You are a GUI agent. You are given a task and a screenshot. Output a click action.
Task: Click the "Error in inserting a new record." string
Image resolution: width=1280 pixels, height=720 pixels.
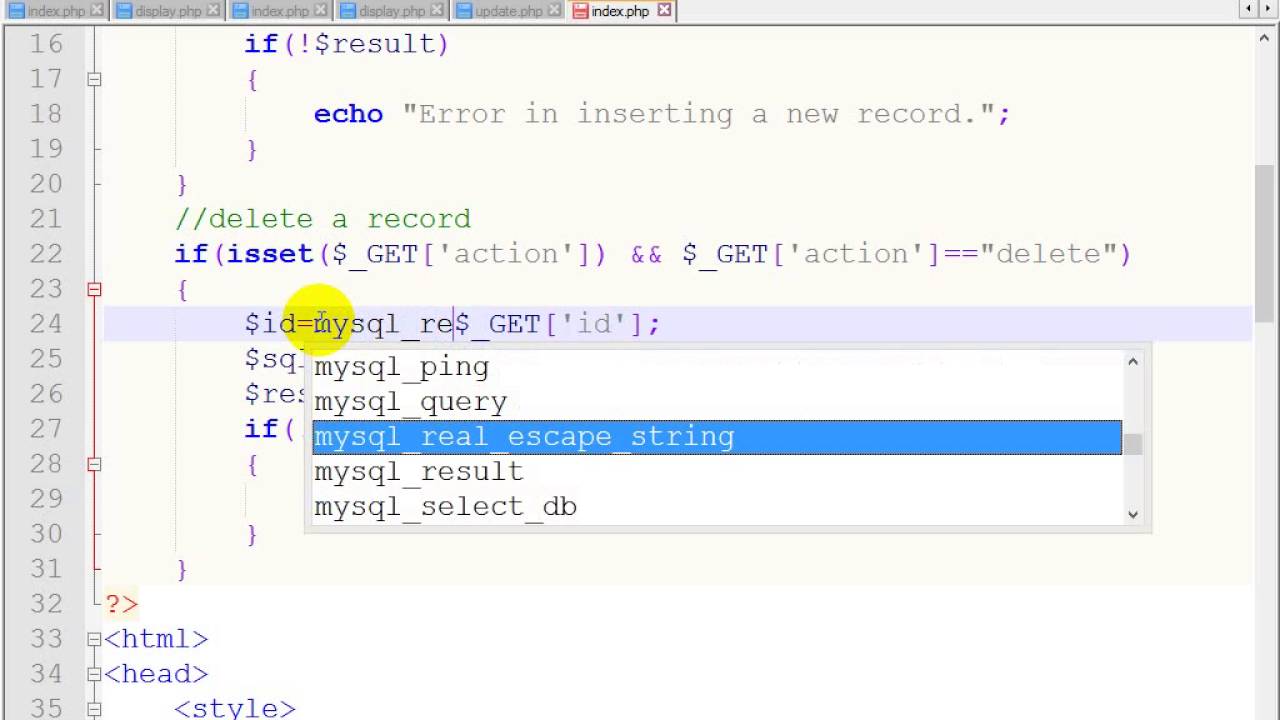click(698, 114)
